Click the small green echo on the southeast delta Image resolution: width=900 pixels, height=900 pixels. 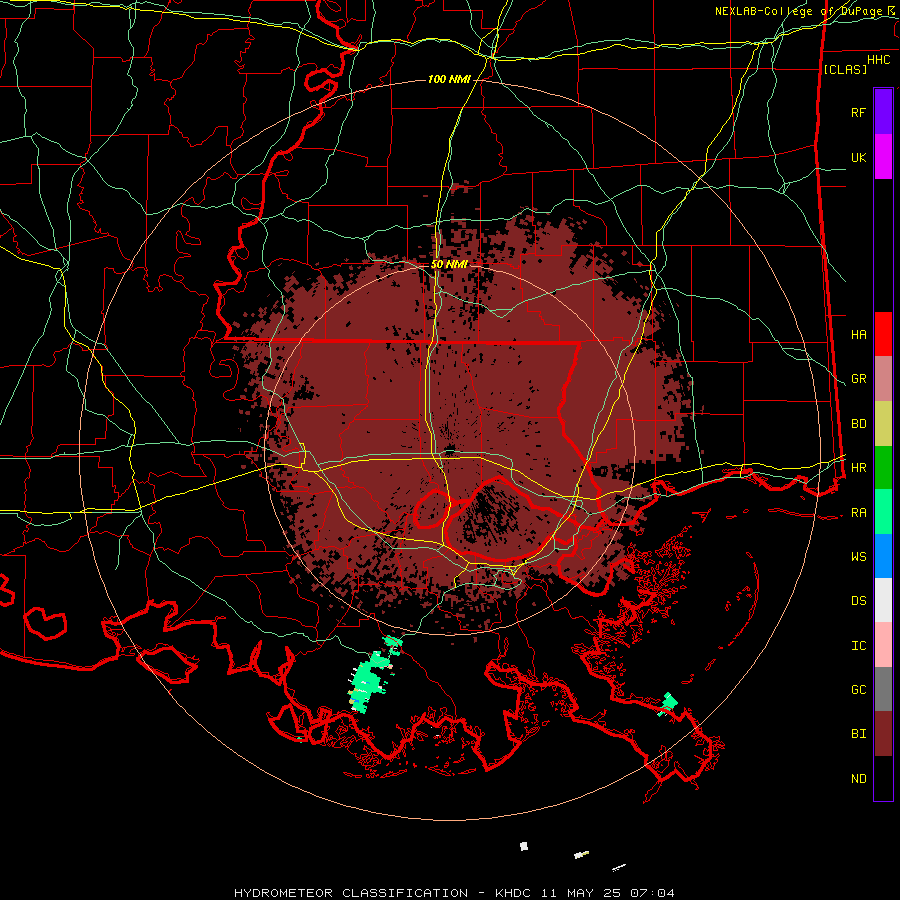[667, 704]
